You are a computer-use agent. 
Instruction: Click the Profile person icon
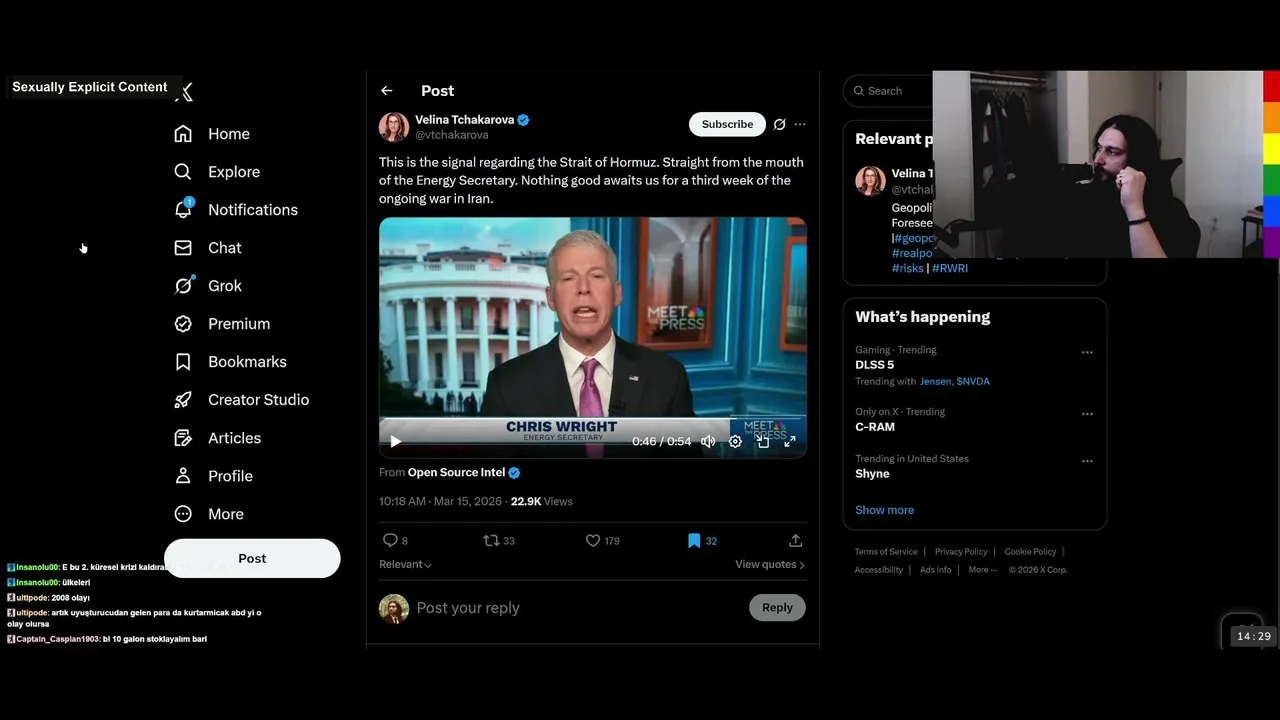click(x=183, y=476)
